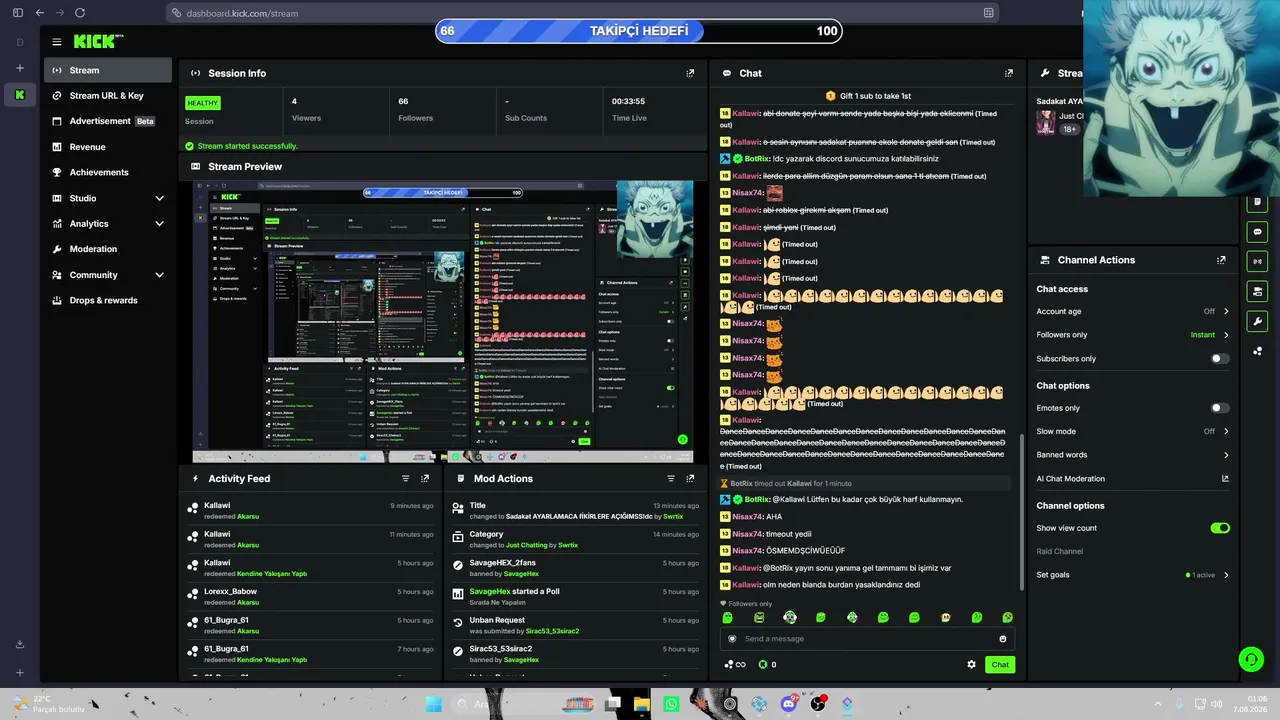Reload the browser page
The image size is (1280, 720).
[x=80, y=13]
